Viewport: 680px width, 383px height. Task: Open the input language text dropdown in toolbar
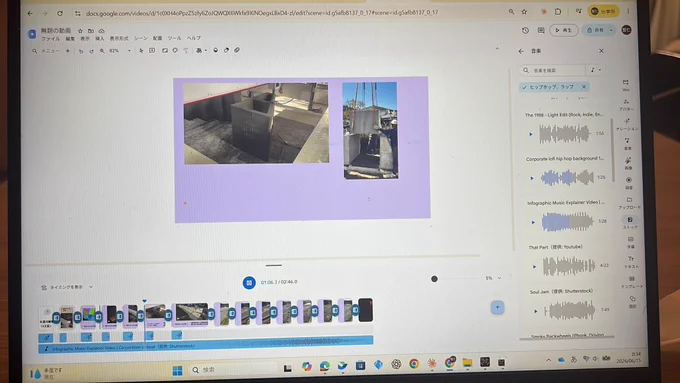pyautogui.click(x=201, y=50)
